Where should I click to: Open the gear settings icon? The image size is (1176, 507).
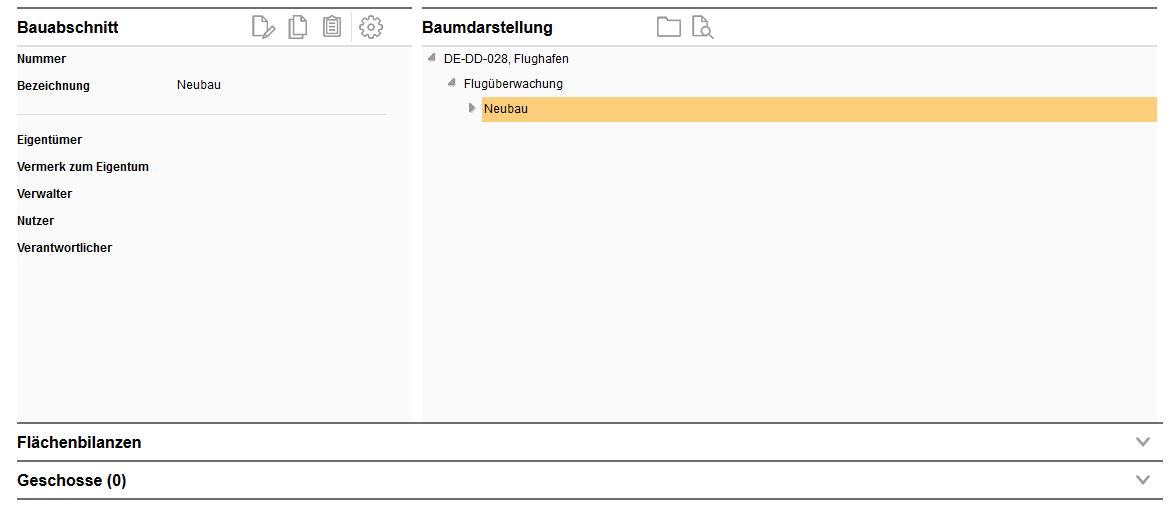pos(371,27)
